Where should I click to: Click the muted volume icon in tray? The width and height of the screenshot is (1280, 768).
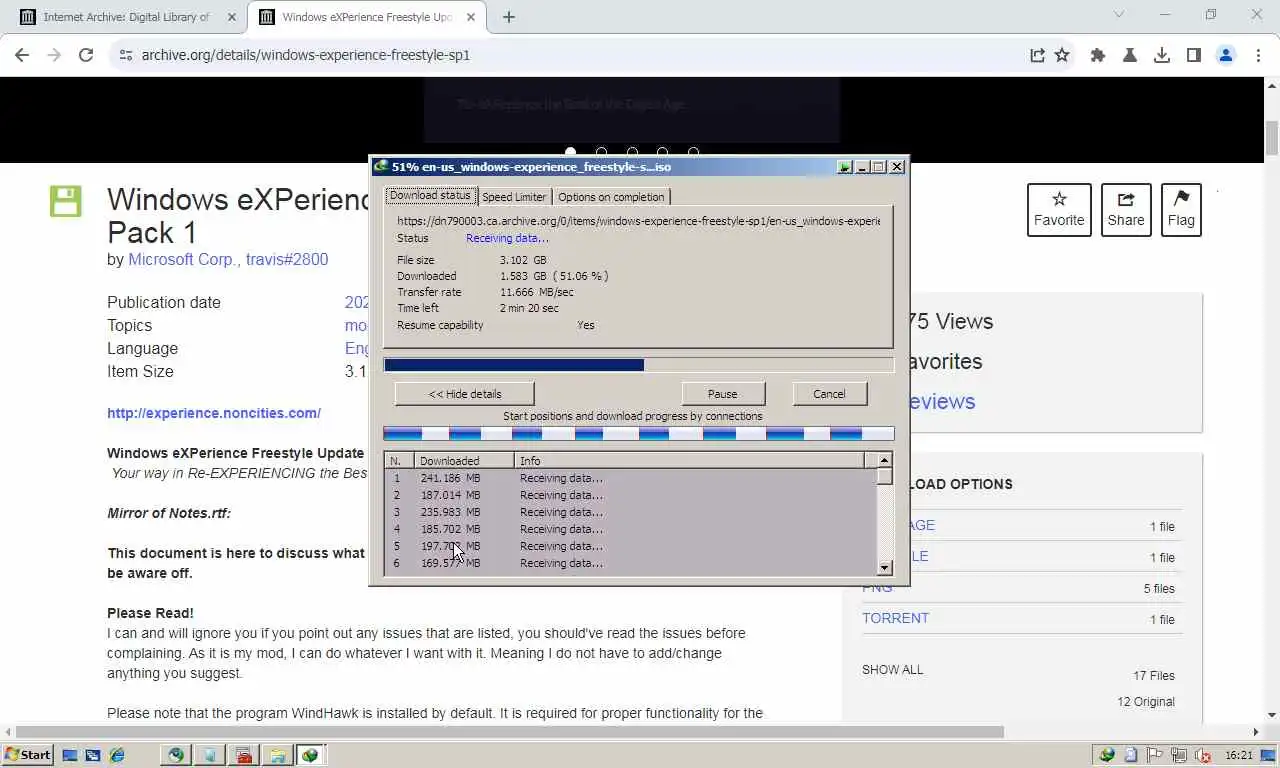(1203, 755)
